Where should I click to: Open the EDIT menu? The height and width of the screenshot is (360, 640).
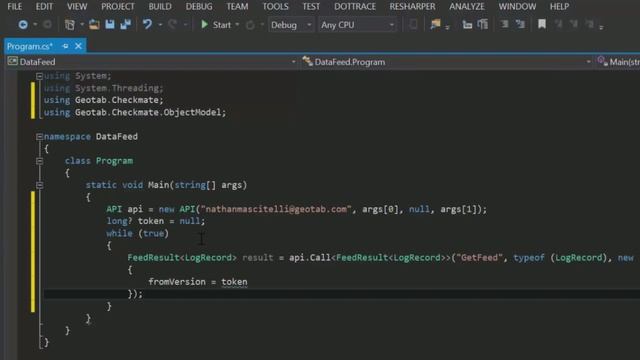(x=44, y=7)
